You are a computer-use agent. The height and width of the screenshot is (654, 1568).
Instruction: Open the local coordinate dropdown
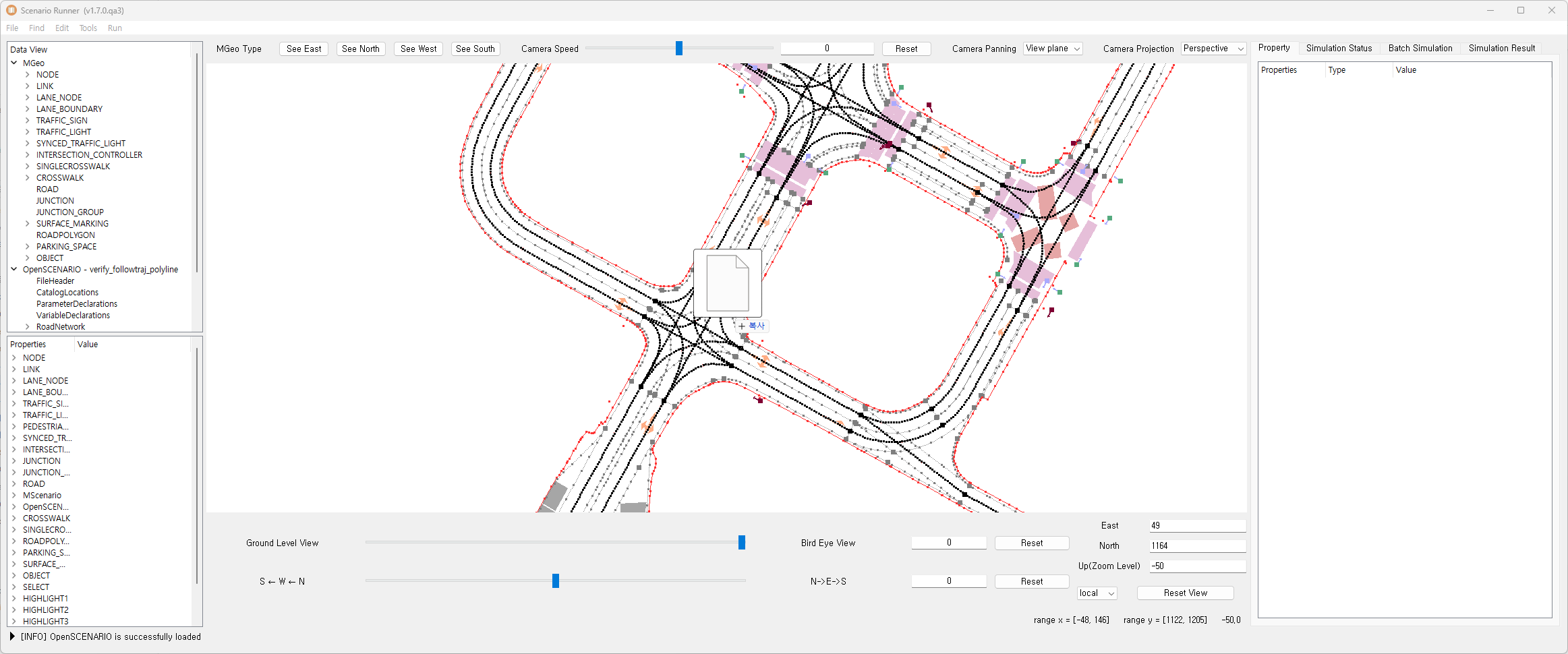pyautogui.click(x=1097, y=593)
